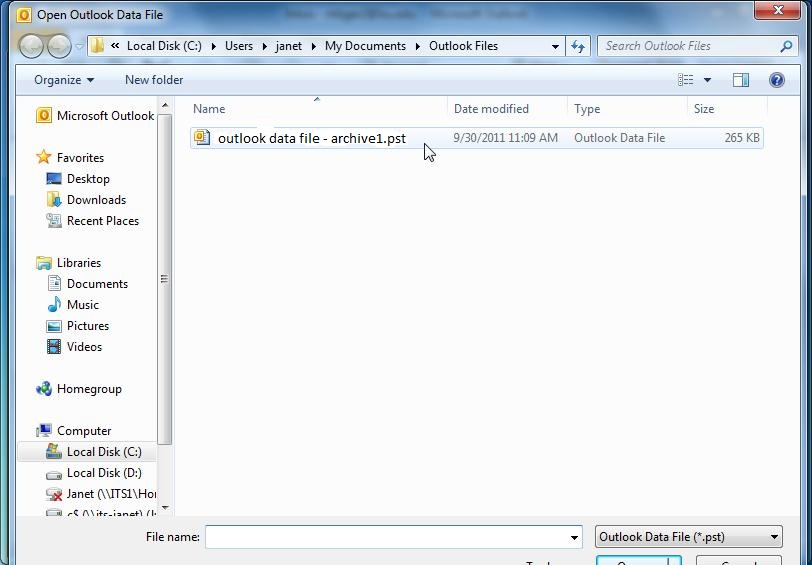Image resolution: width=812 pixels, height=565 pixels.
Task: Click the double chevron in address path
Action: point(115,46)
